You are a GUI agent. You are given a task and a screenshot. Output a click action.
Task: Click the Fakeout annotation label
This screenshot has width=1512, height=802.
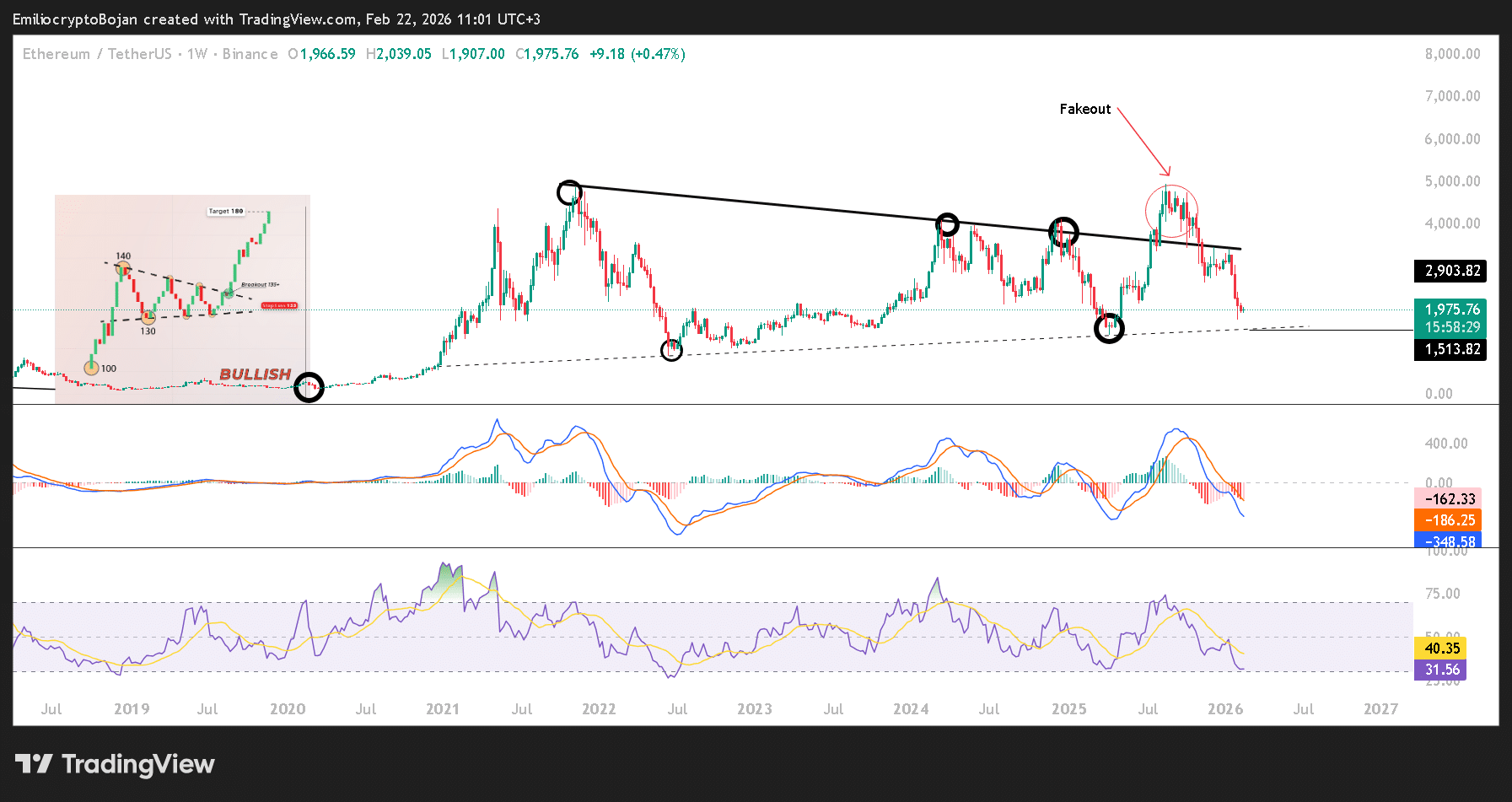click(x=1084, y=109)
